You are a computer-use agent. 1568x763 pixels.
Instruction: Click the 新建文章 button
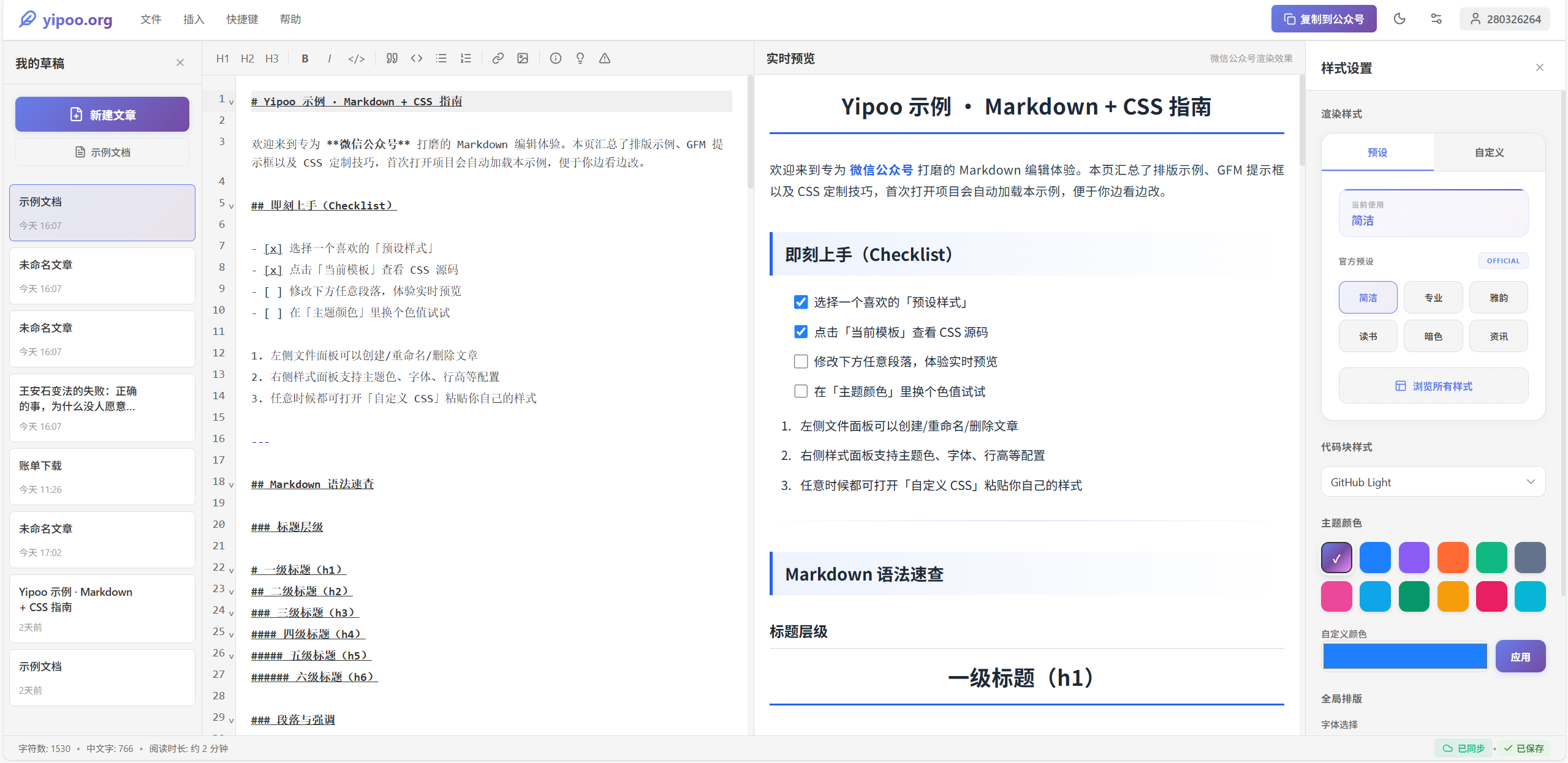click(102, 114)
